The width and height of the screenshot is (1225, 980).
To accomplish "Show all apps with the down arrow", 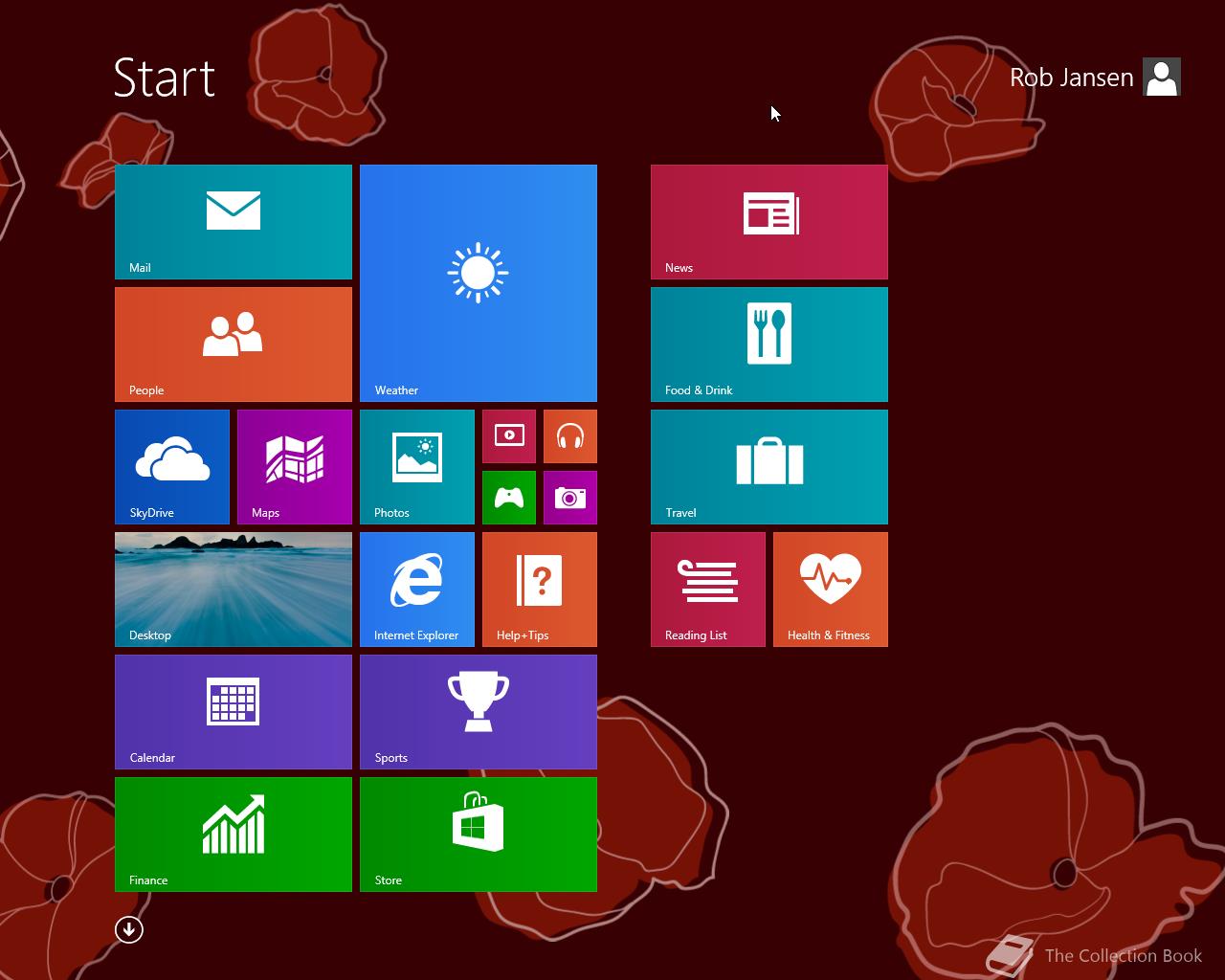I will (x=129, y=929).
